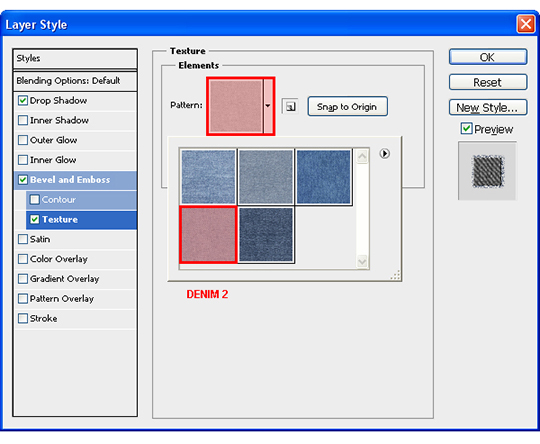Screen dimensions: 540x444
Task: Open Blending Options: Default section
Action: pos(75,81)
